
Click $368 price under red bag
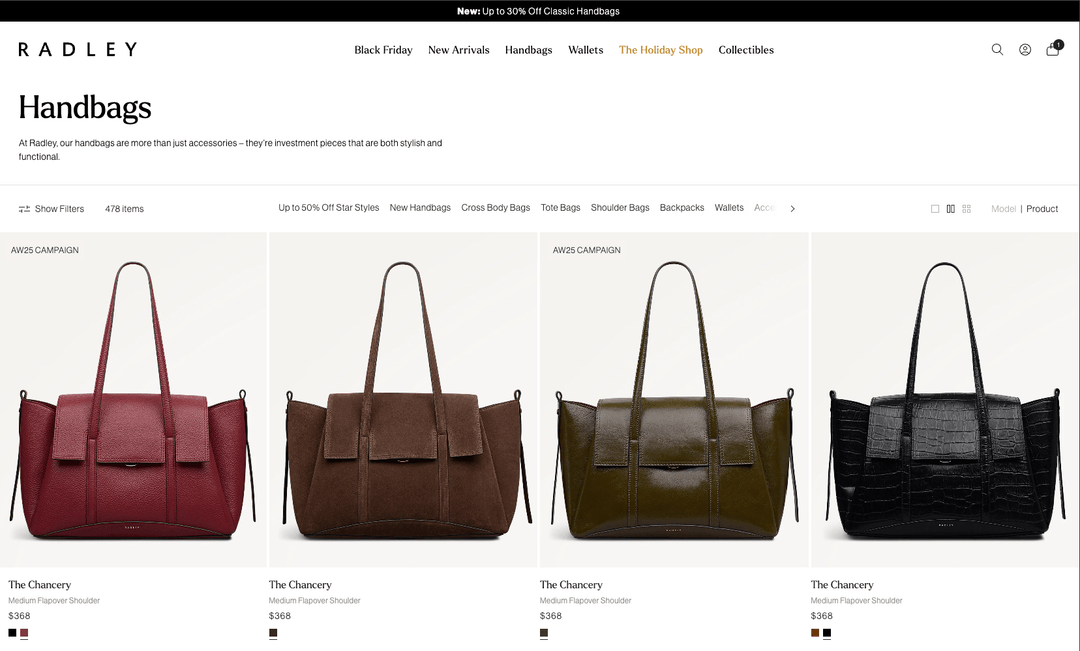tap(19, 616)
